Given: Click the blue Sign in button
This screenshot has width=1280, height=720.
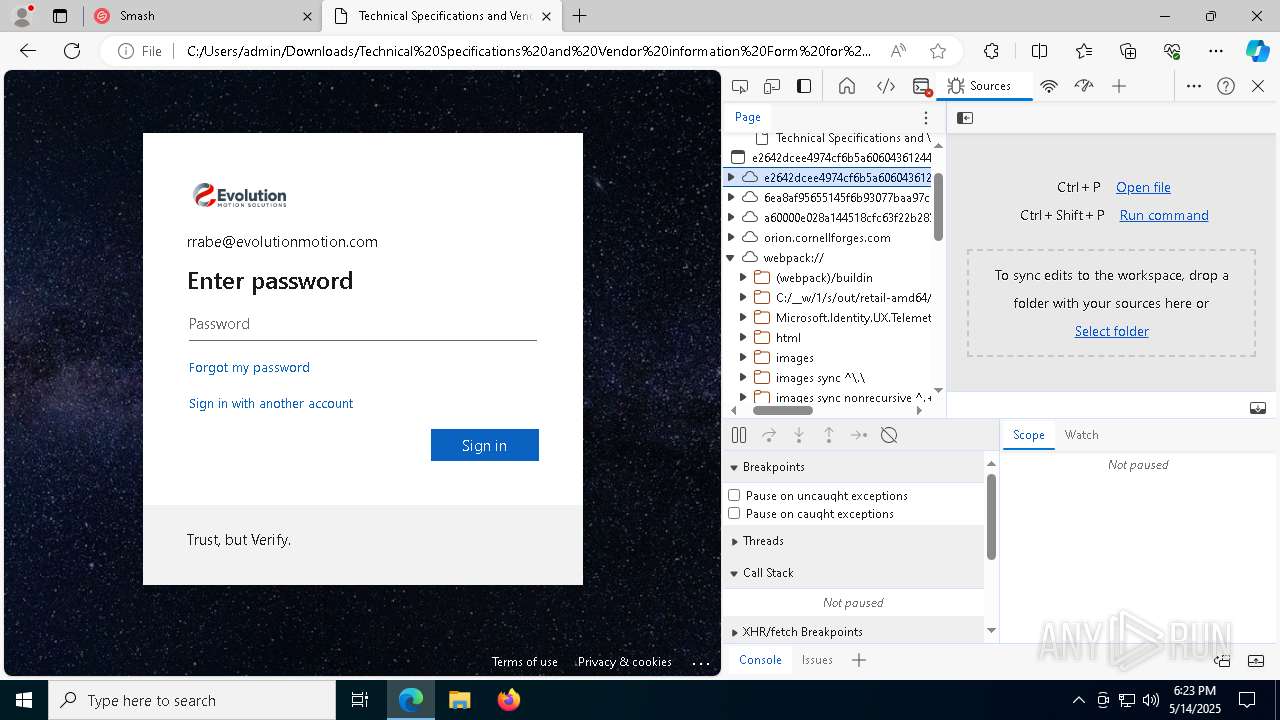Looking at the screenshot, I should point(485,445).
